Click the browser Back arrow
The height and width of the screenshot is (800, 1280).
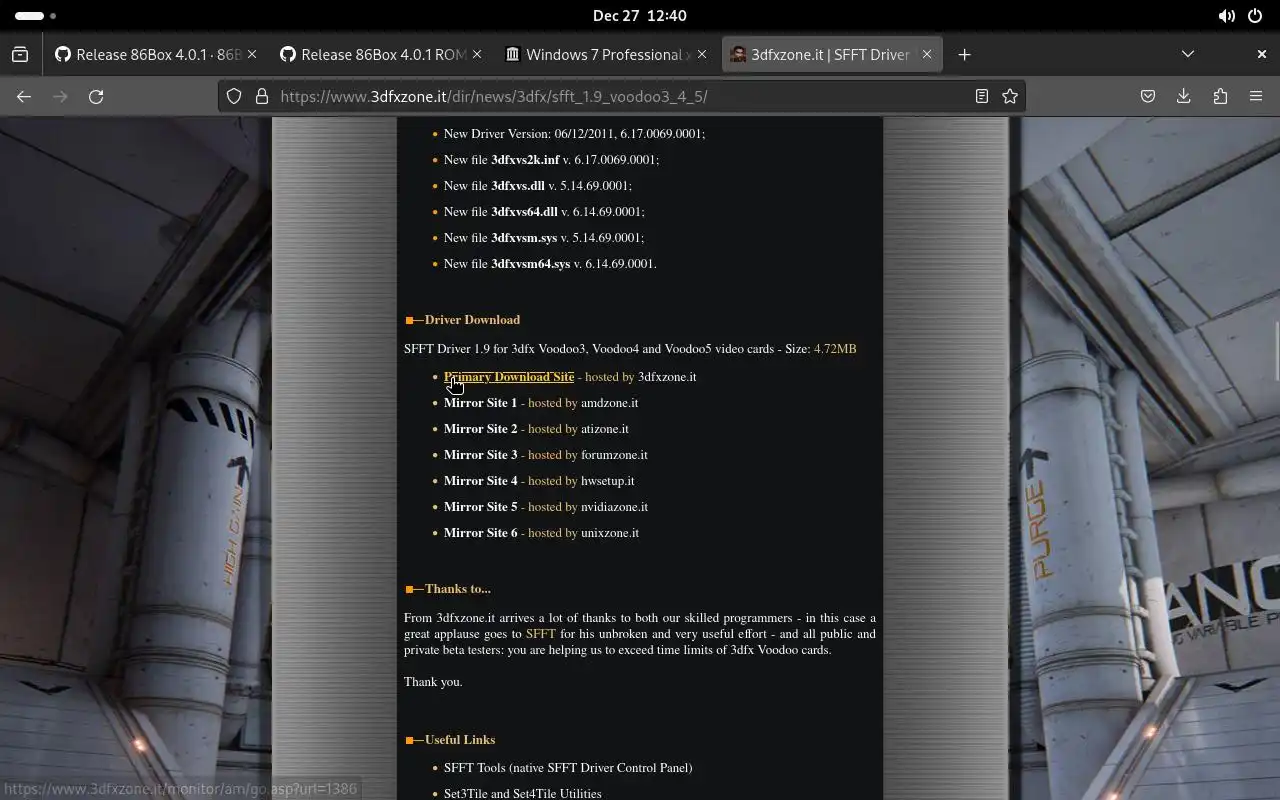tap(24, 96)
